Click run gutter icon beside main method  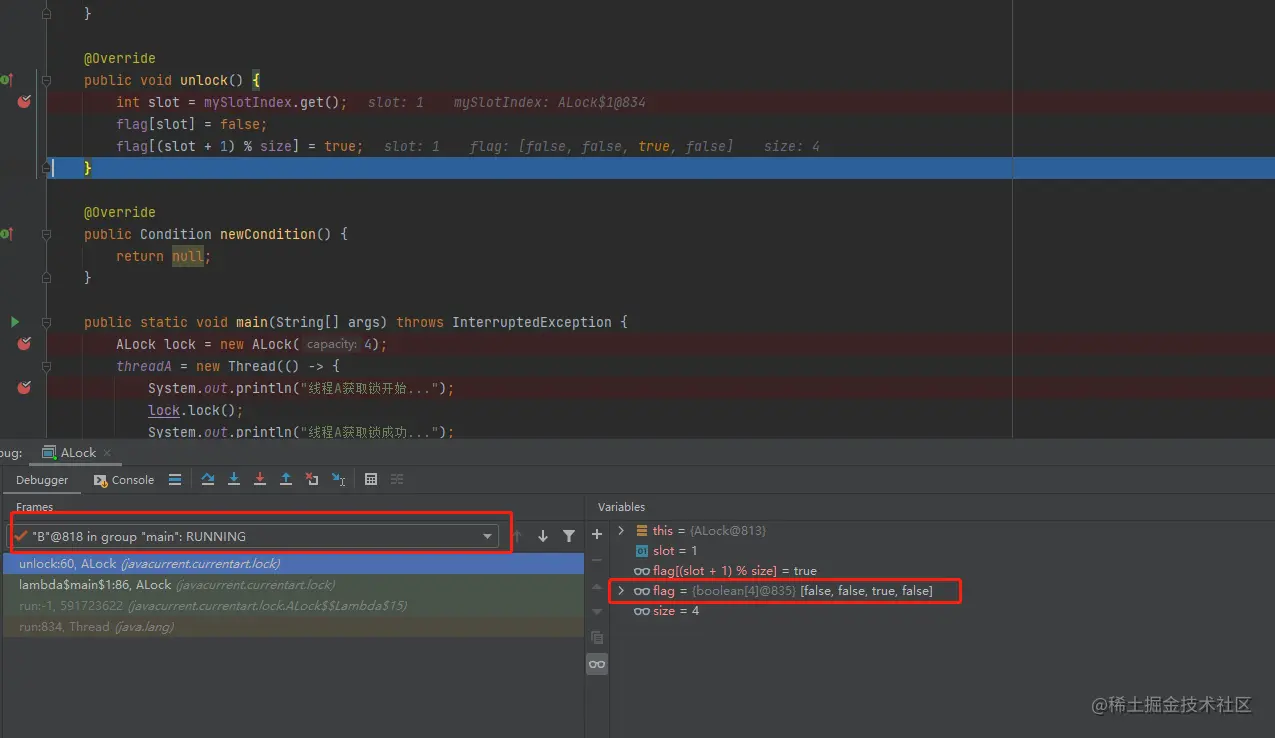[15, 322]
